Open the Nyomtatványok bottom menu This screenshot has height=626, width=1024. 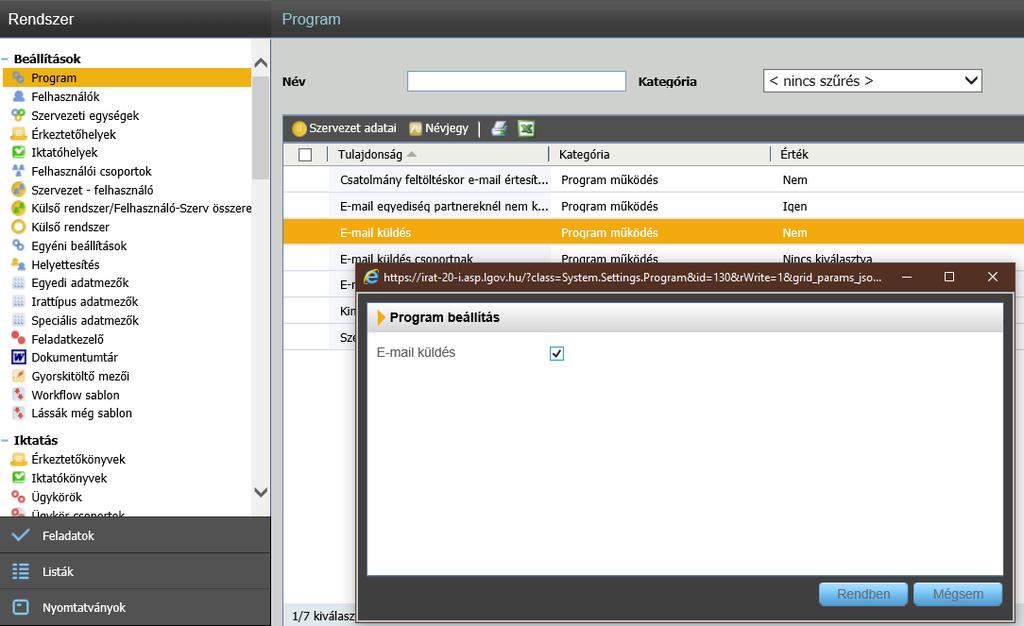point(135,607)
